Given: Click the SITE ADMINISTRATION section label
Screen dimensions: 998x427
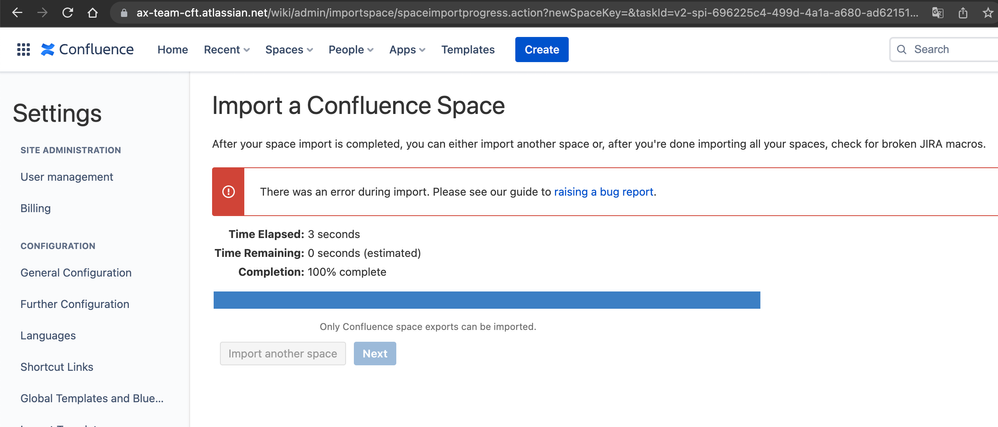Looking at the screenshot, I should point(71,150).
